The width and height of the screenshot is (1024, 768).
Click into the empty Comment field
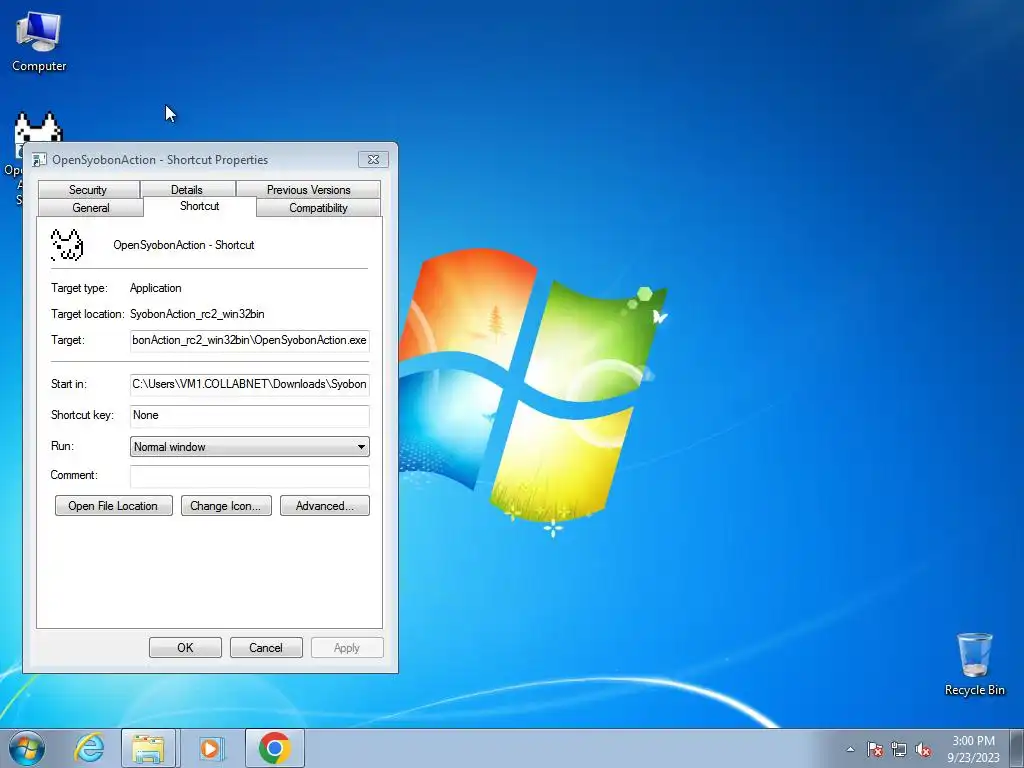tap(249, 475)
